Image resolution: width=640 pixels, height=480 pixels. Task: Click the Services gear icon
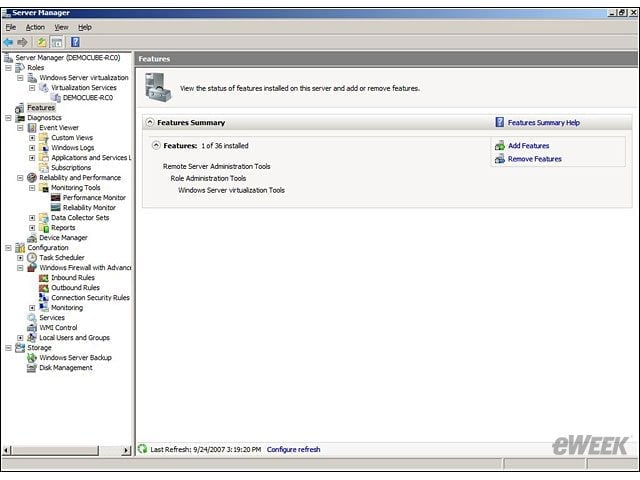pyautogui.click(x=32, y=318)
